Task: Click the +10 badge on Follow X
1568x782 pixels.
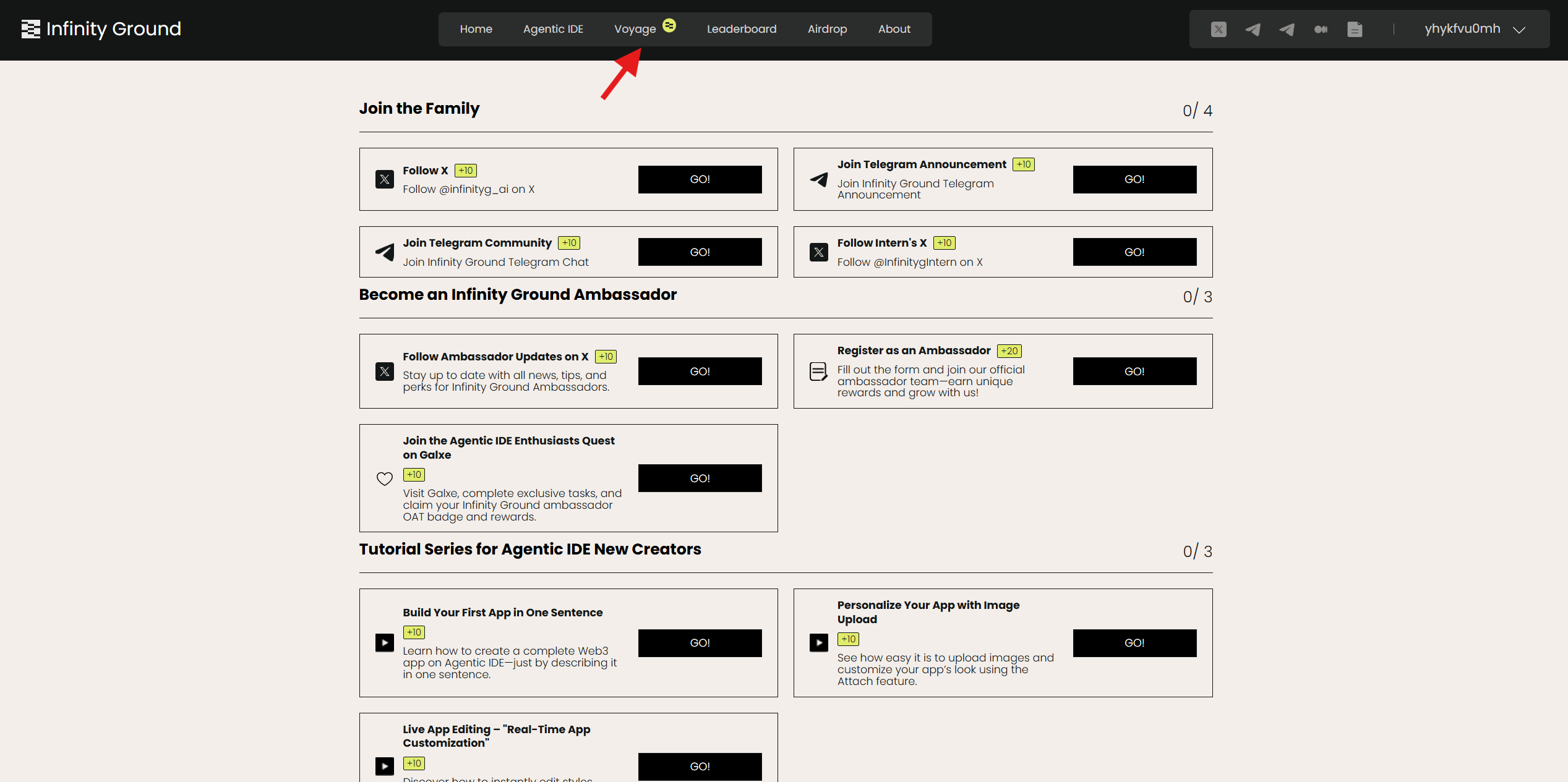Action: [466, 171]
